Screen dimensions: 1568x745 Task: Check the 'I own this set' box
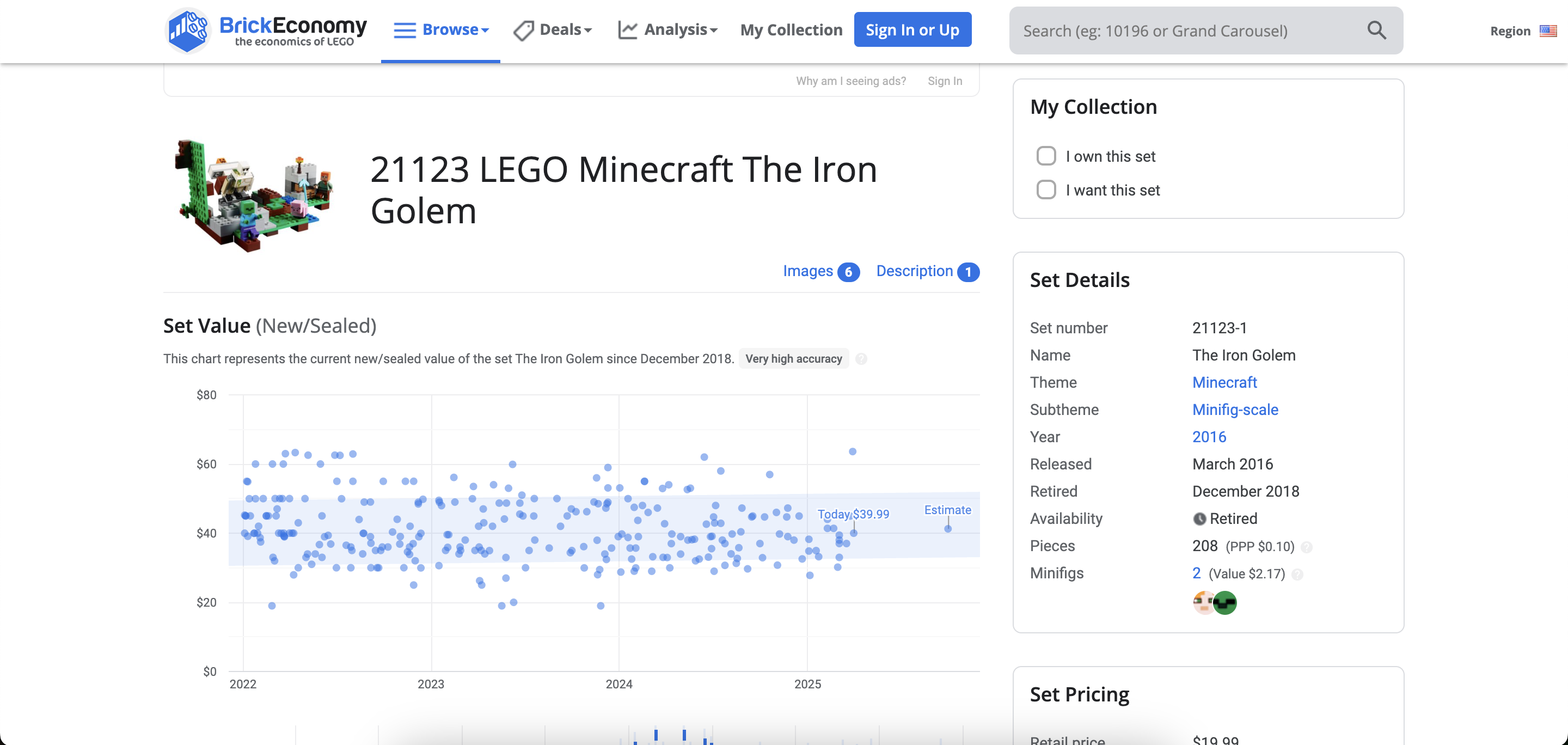click(x=1046, y=156)
